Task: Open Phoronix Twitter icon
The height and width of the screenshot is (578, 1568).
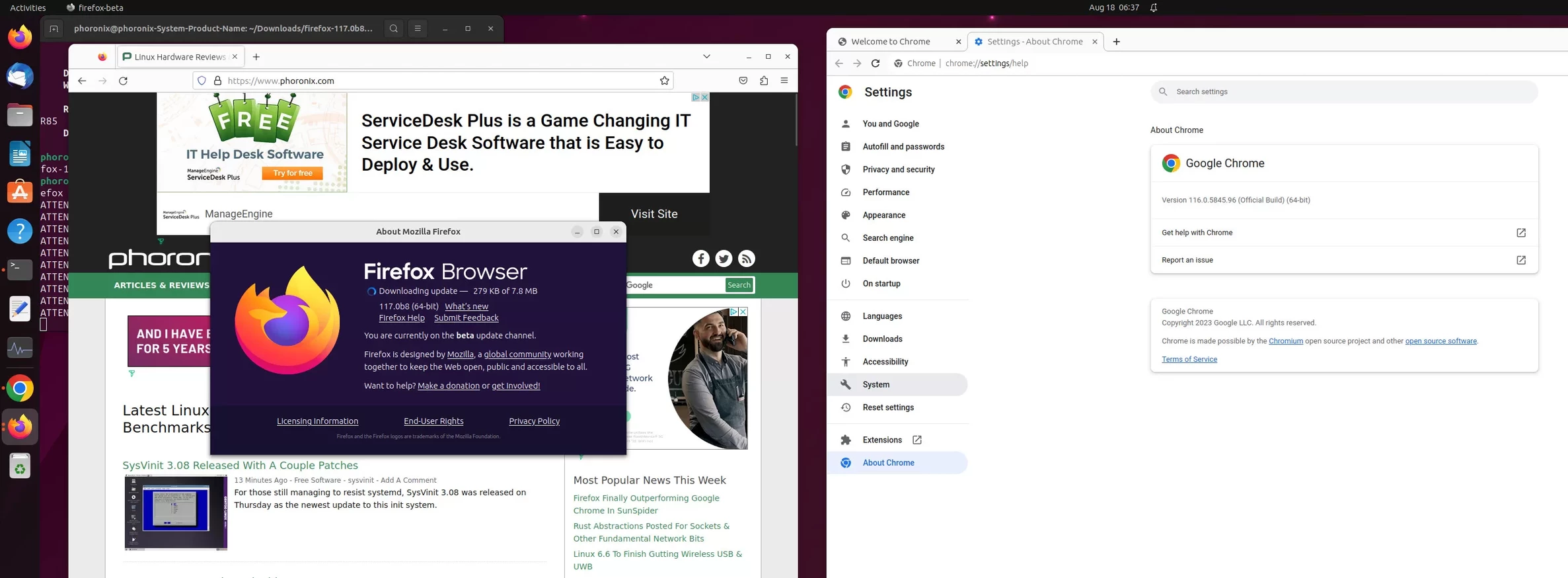Action: 724,259
